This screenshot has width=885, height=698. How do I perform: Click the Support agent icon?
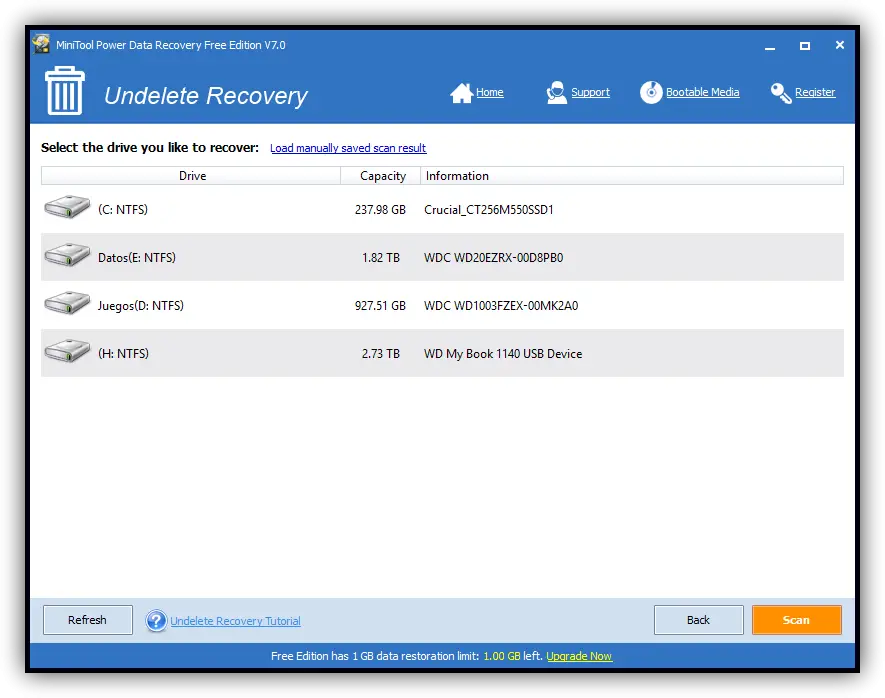[557, 93]
